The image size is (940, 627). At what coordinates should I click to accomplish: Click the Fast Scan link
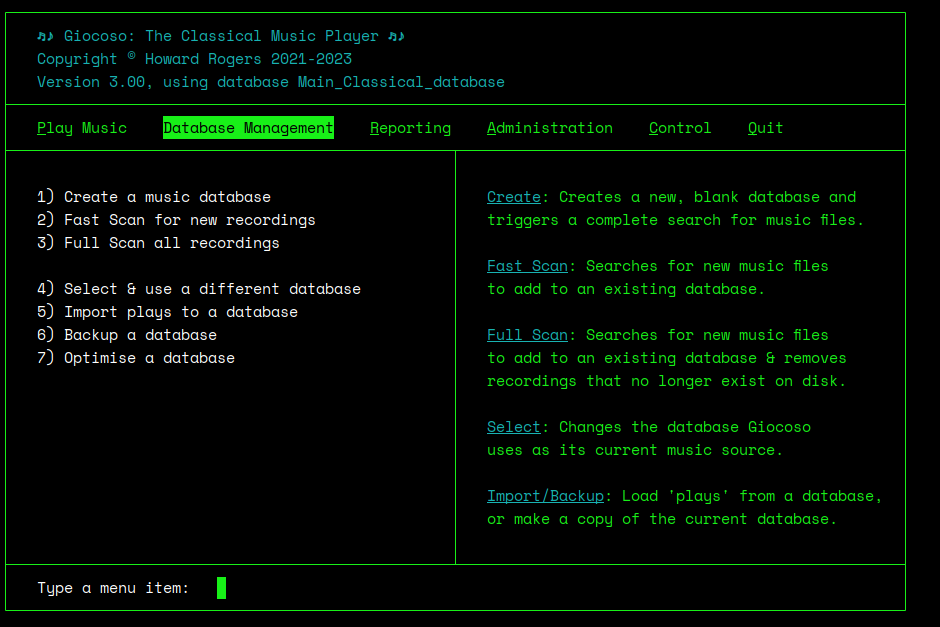527,265
